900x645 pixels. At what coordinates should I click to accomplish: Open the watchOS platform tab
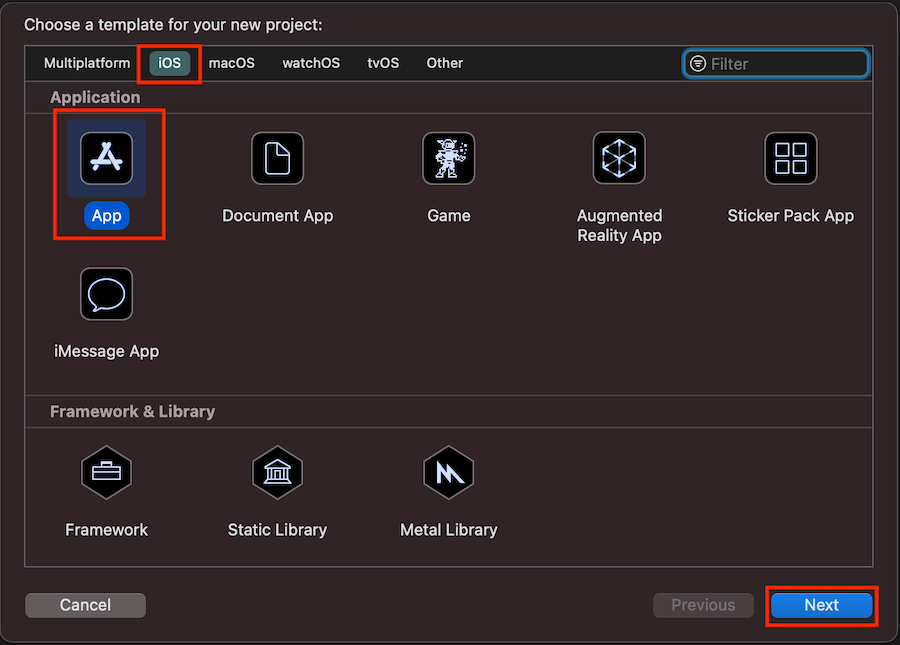311,63
